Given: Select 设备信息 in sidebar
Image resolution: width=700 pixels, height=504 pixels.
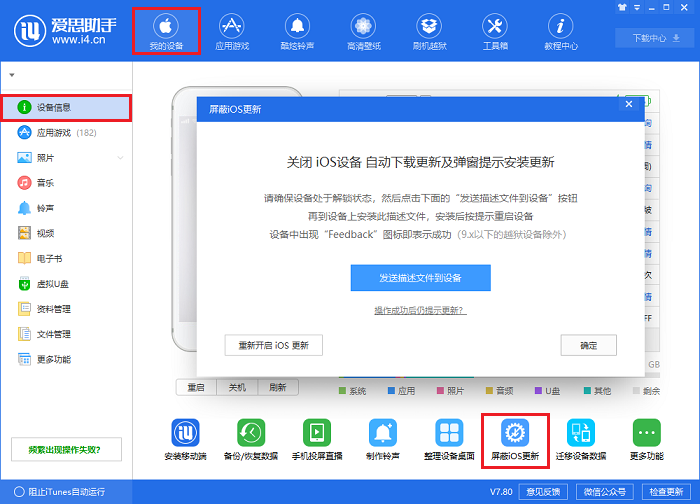Looking at the screenshot, I should tap(67, 108).
